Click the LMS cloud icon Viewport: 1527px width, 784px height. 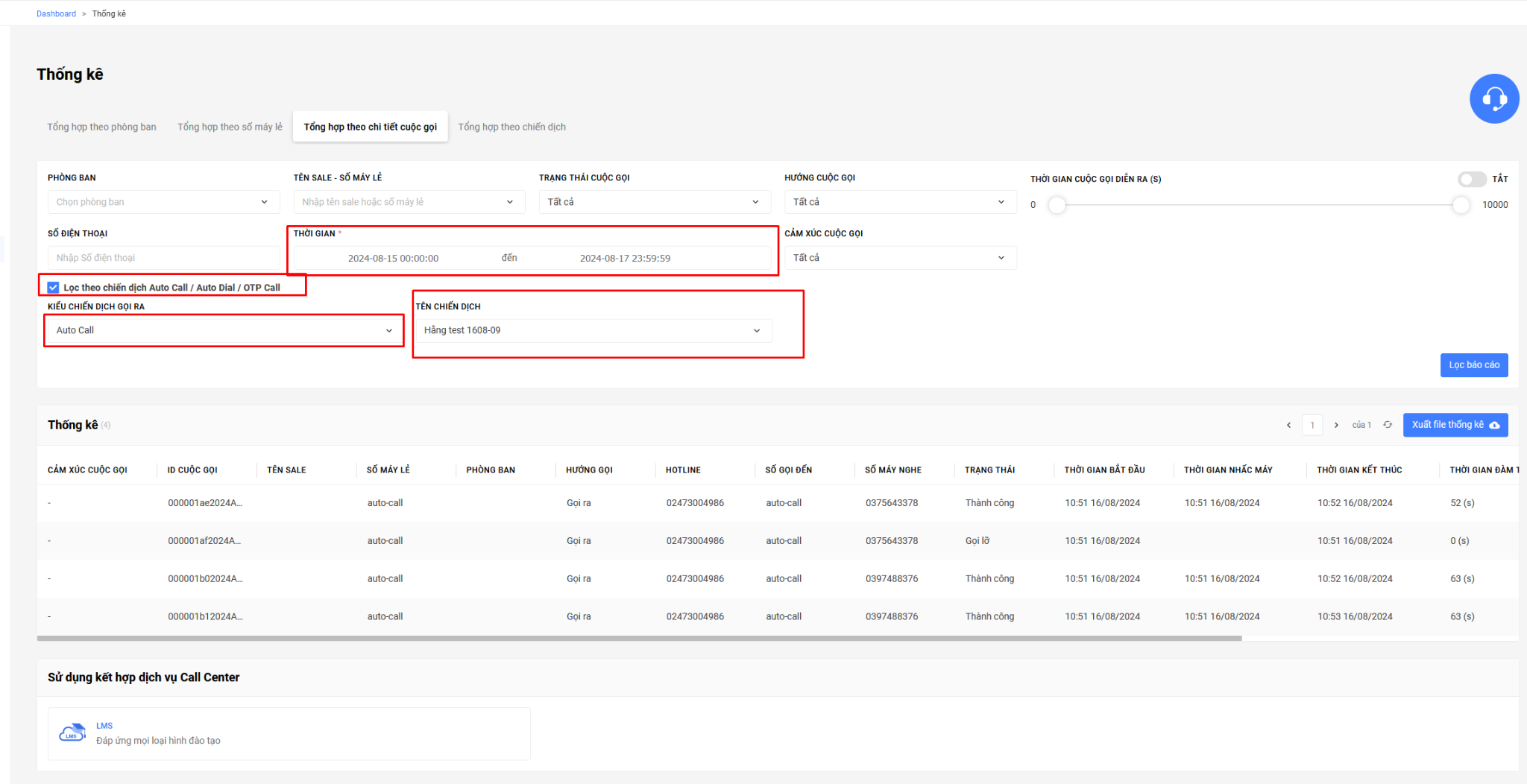(72, 733)
